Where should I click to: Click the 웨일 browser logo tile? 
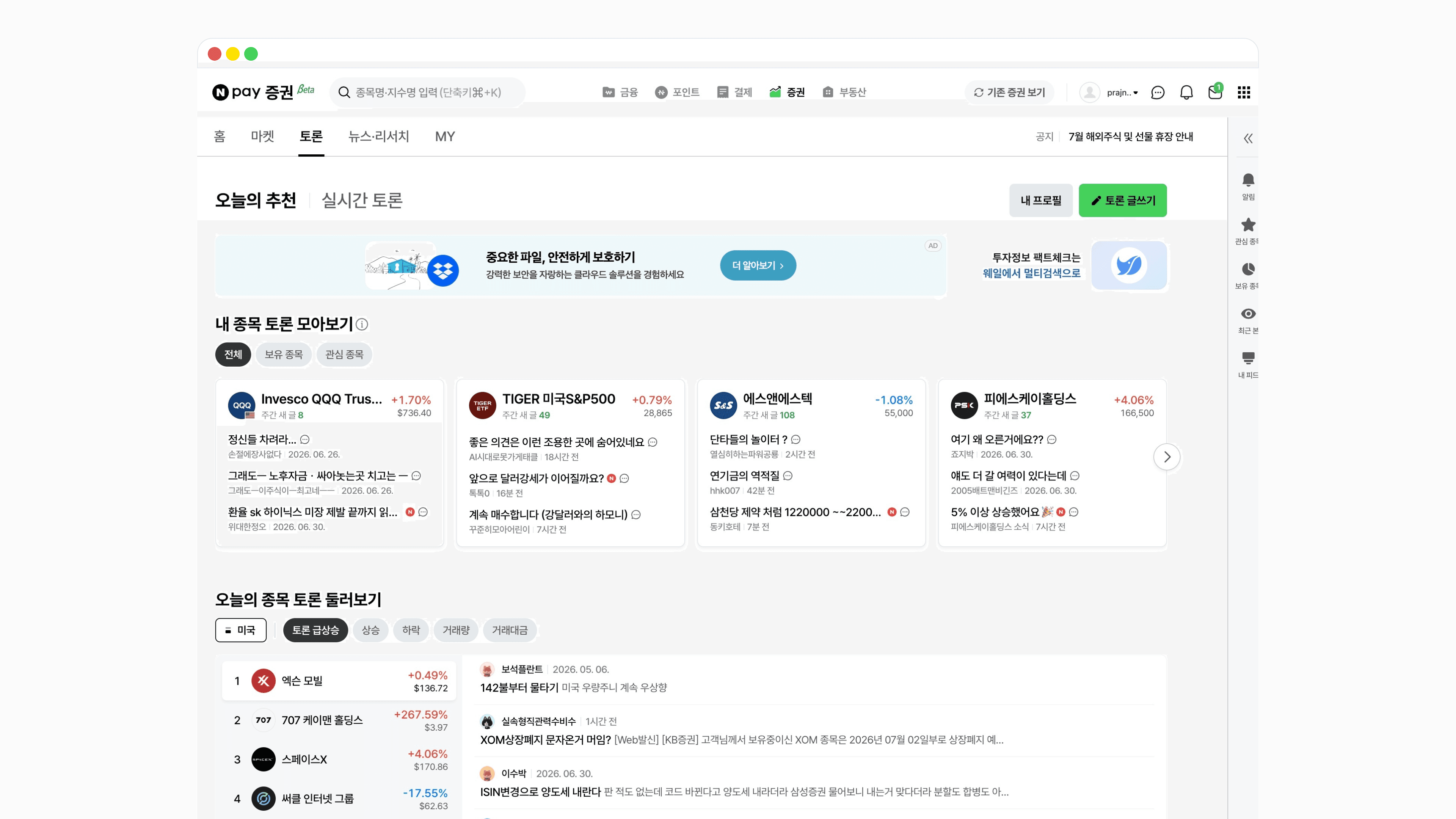tap(1129, 266)
